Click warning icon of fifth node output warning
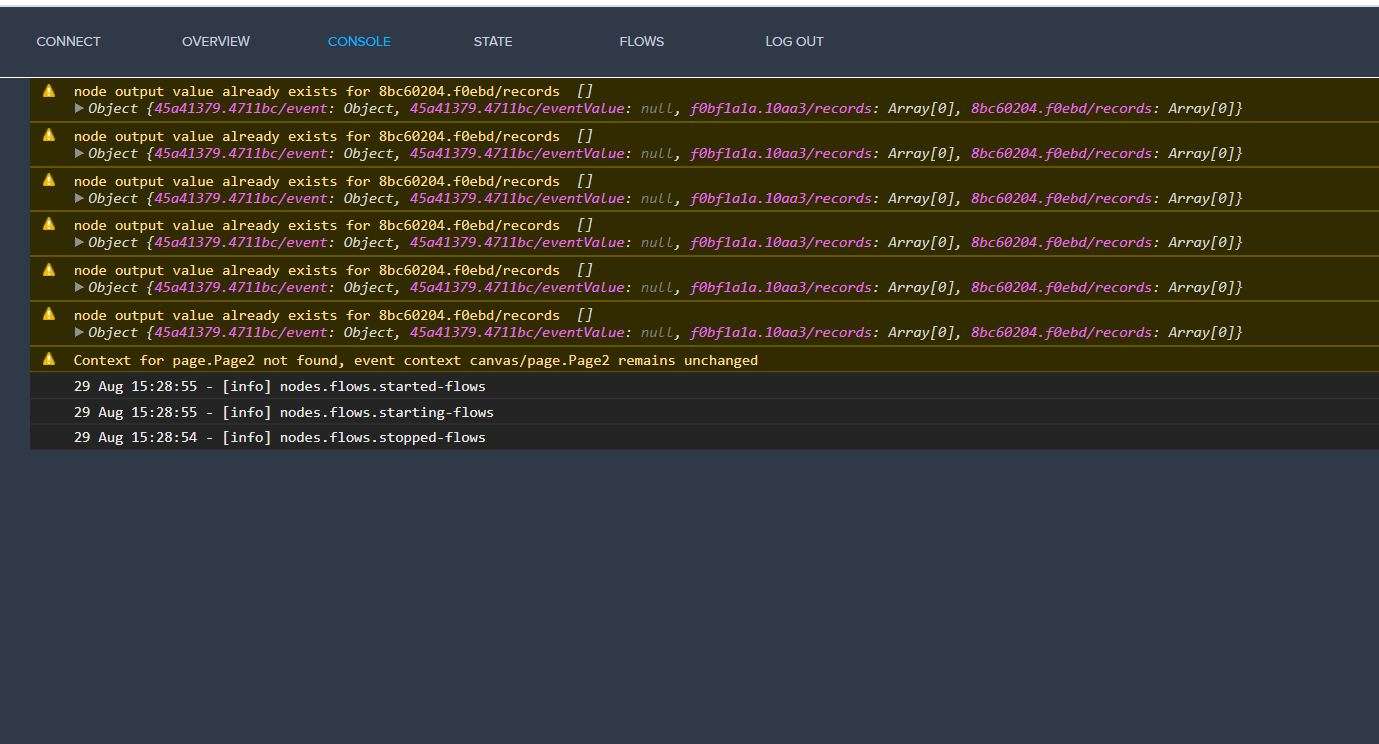 pos(49,269)
